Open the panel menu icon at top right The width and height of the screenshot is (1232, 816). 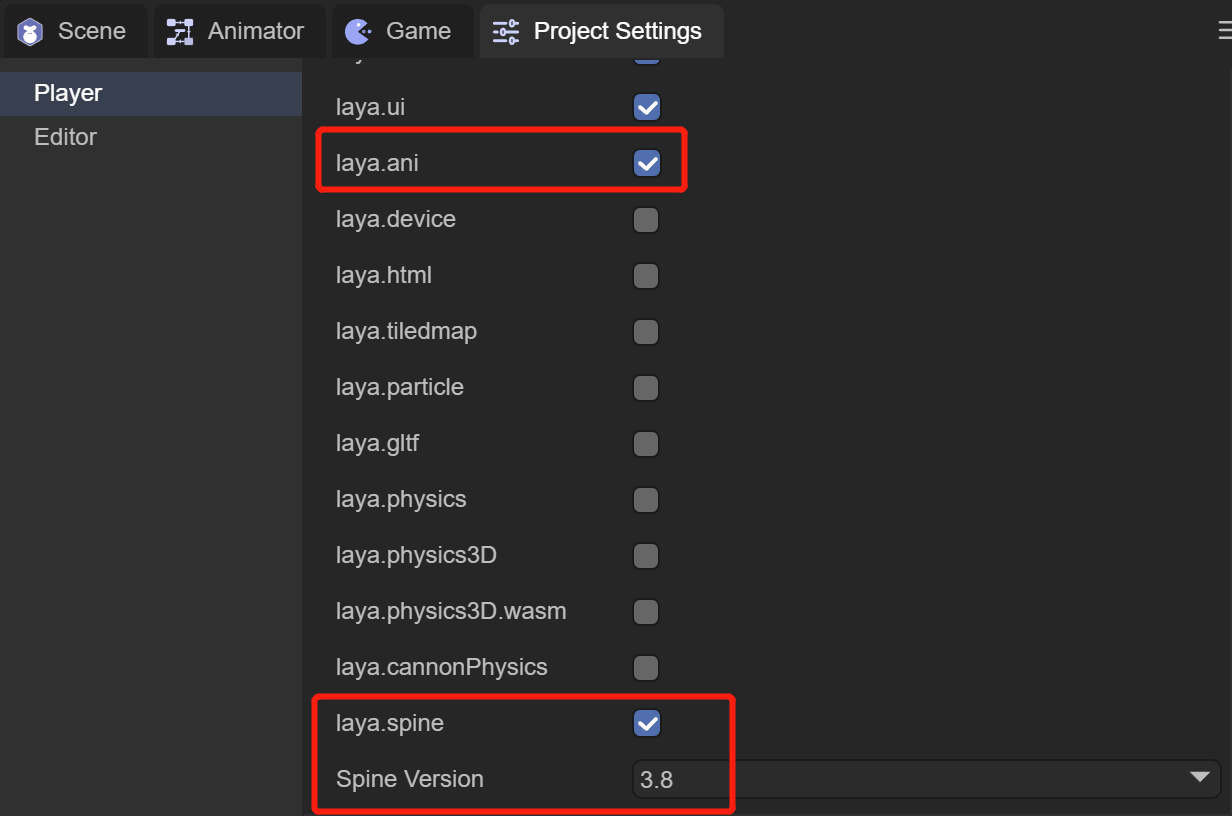point(1224,31)
